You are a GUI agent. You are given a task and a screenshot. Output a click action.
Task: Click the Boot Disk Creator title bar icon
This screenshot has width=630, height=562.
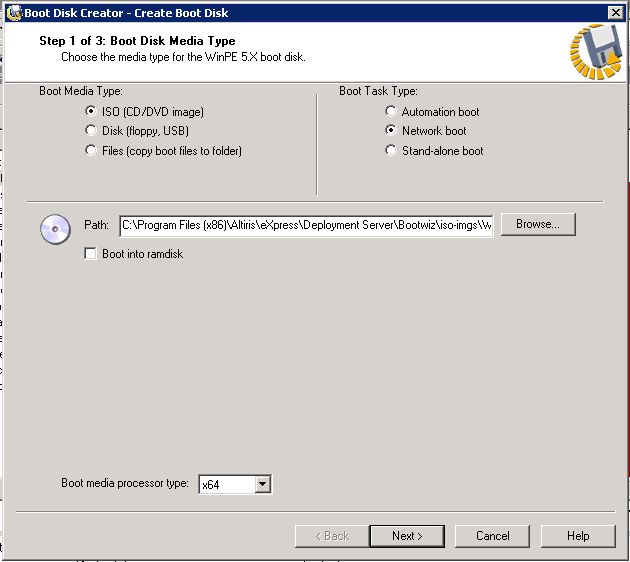[x=14, y=13]
